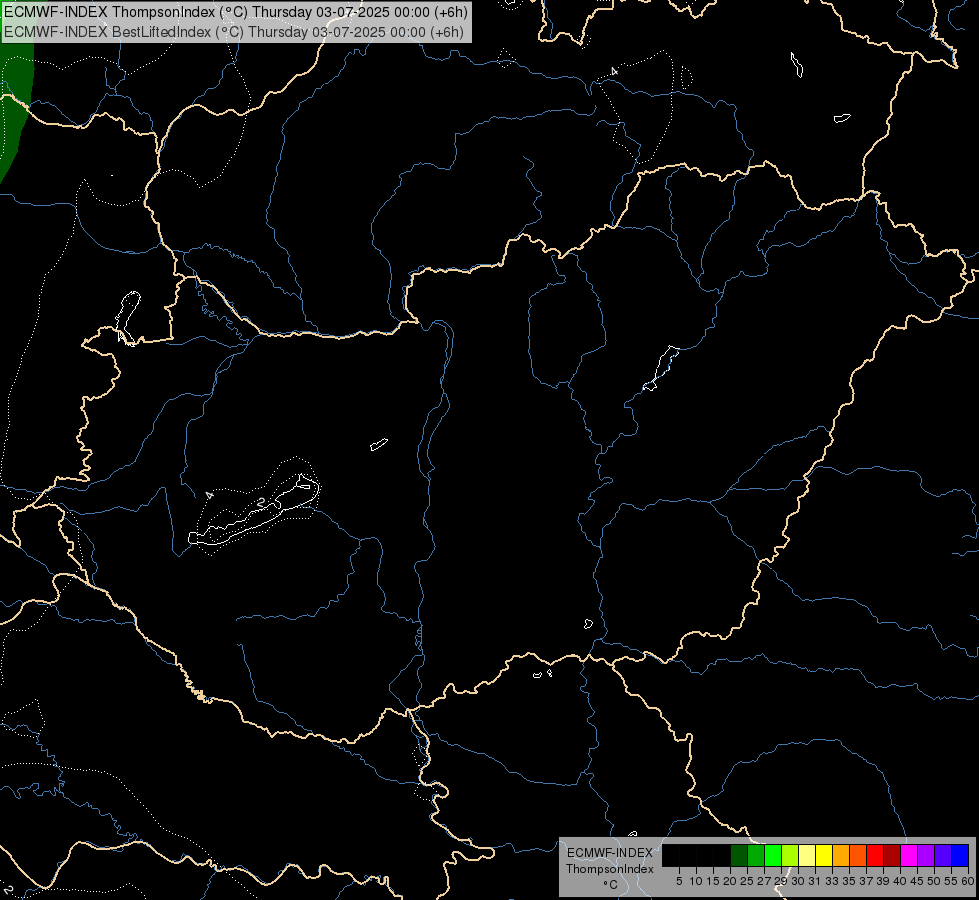Click the legend tick value 5

click(679, 881)
